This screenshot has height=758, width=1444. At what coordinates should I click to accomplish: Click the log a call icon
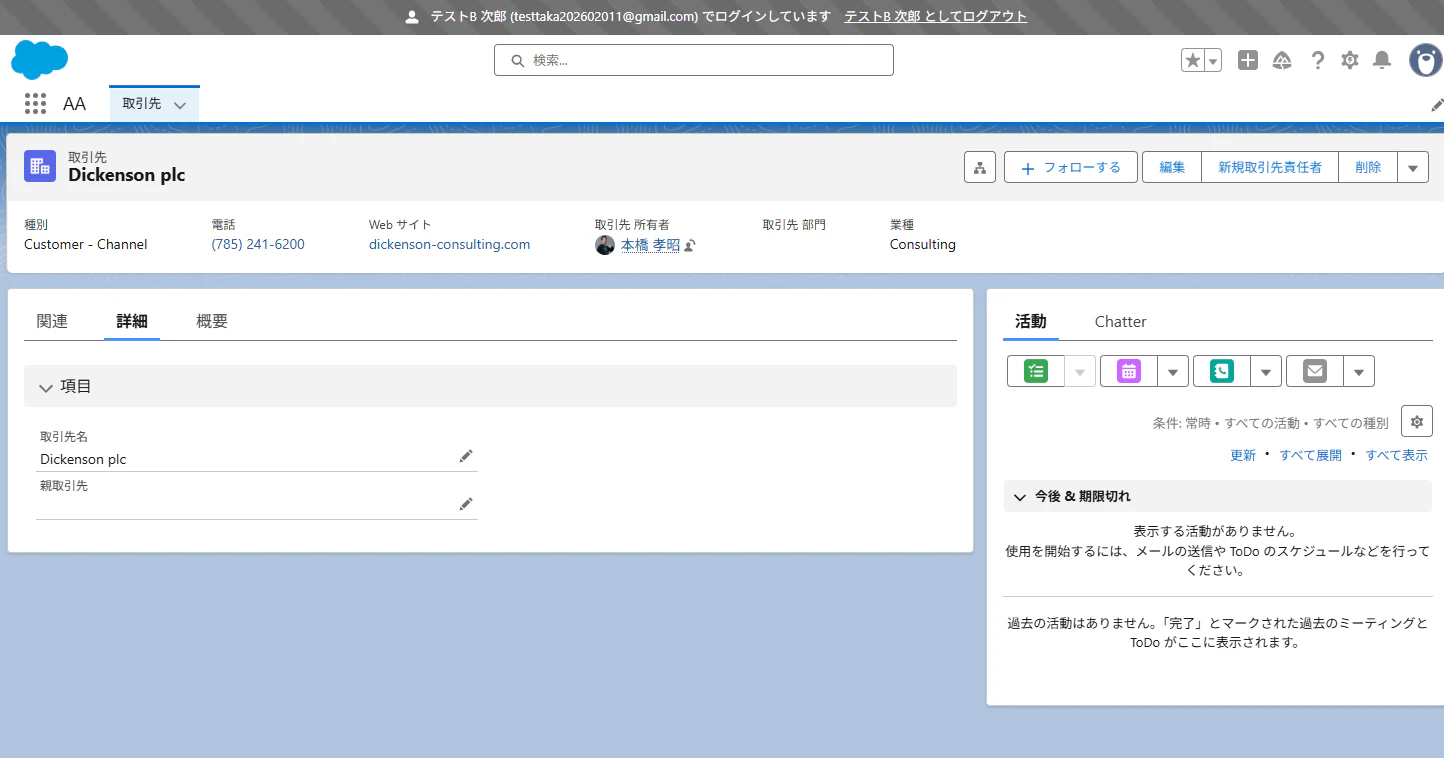click(x=1222, y=371)
